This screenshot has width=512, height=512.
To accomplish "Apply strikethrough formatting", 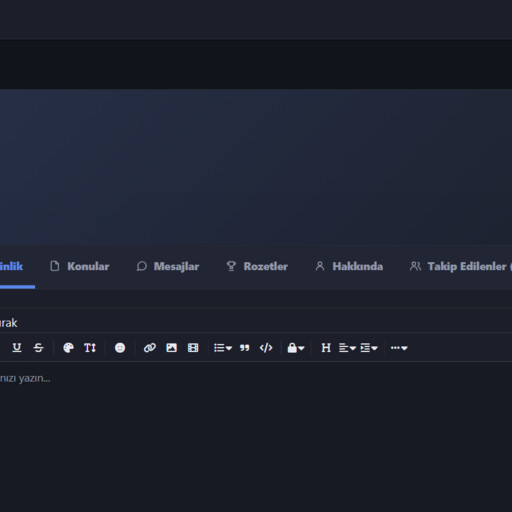I will click(38, 348).
